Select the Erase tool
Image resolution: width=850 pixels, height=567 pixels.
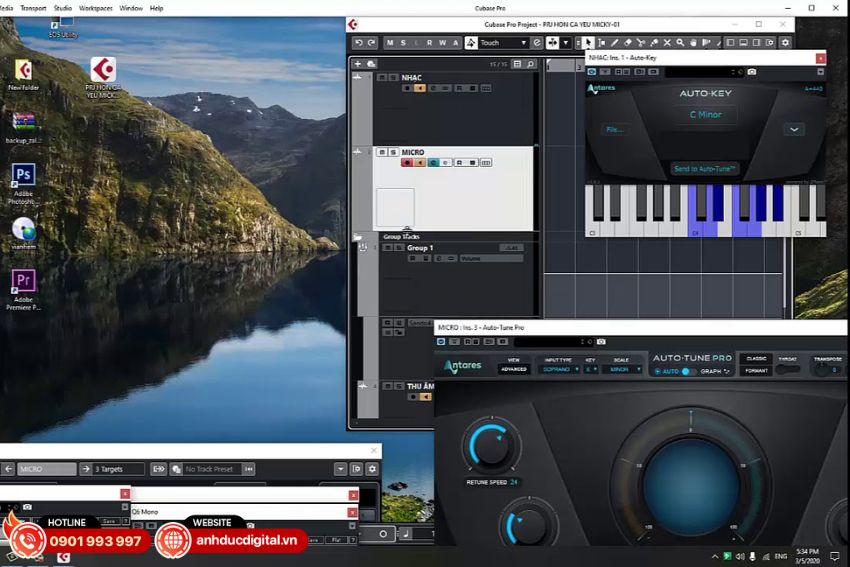628,42
